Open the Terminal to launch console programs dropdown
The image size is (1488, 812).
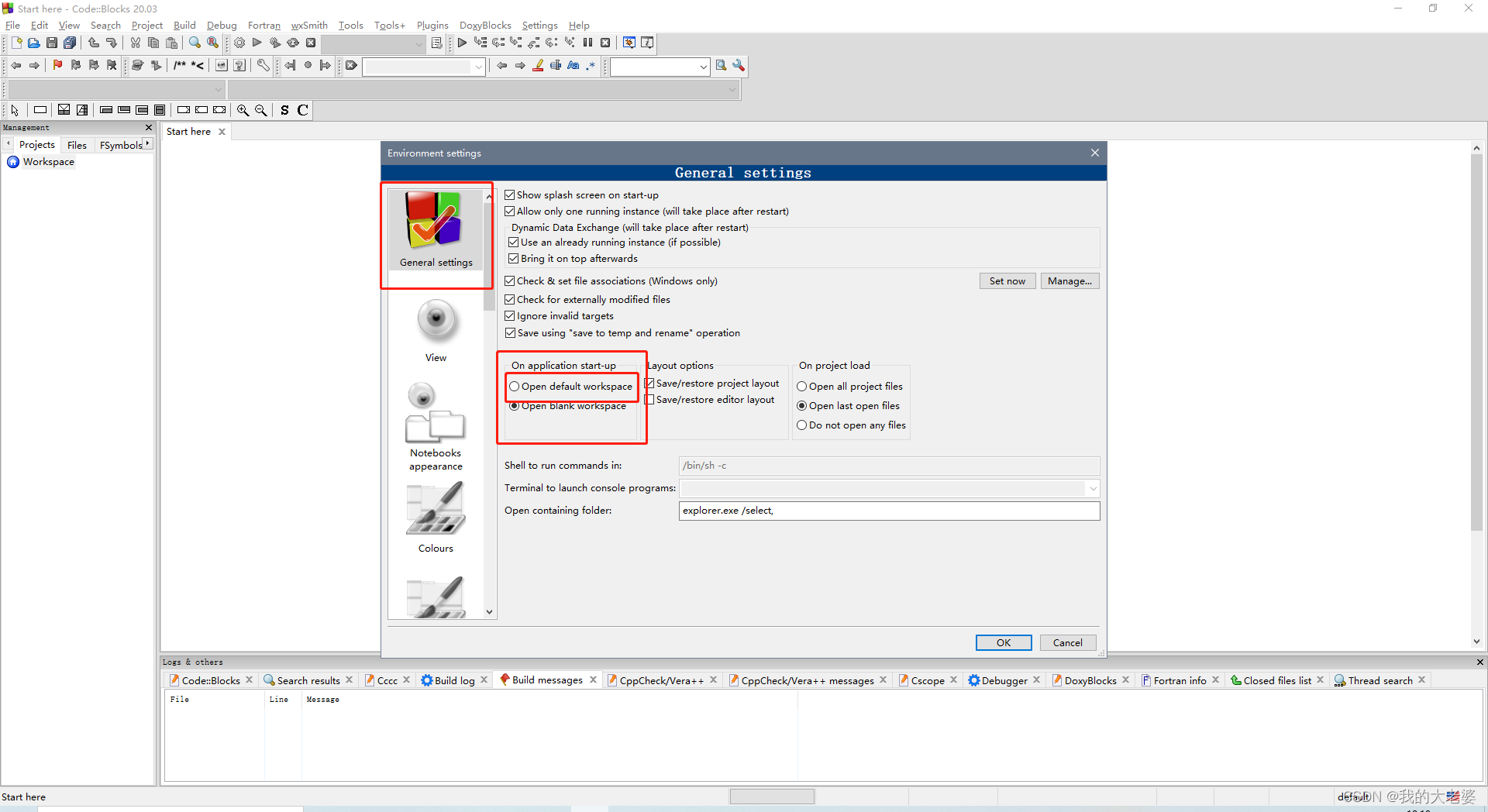tap(1093, 488)
